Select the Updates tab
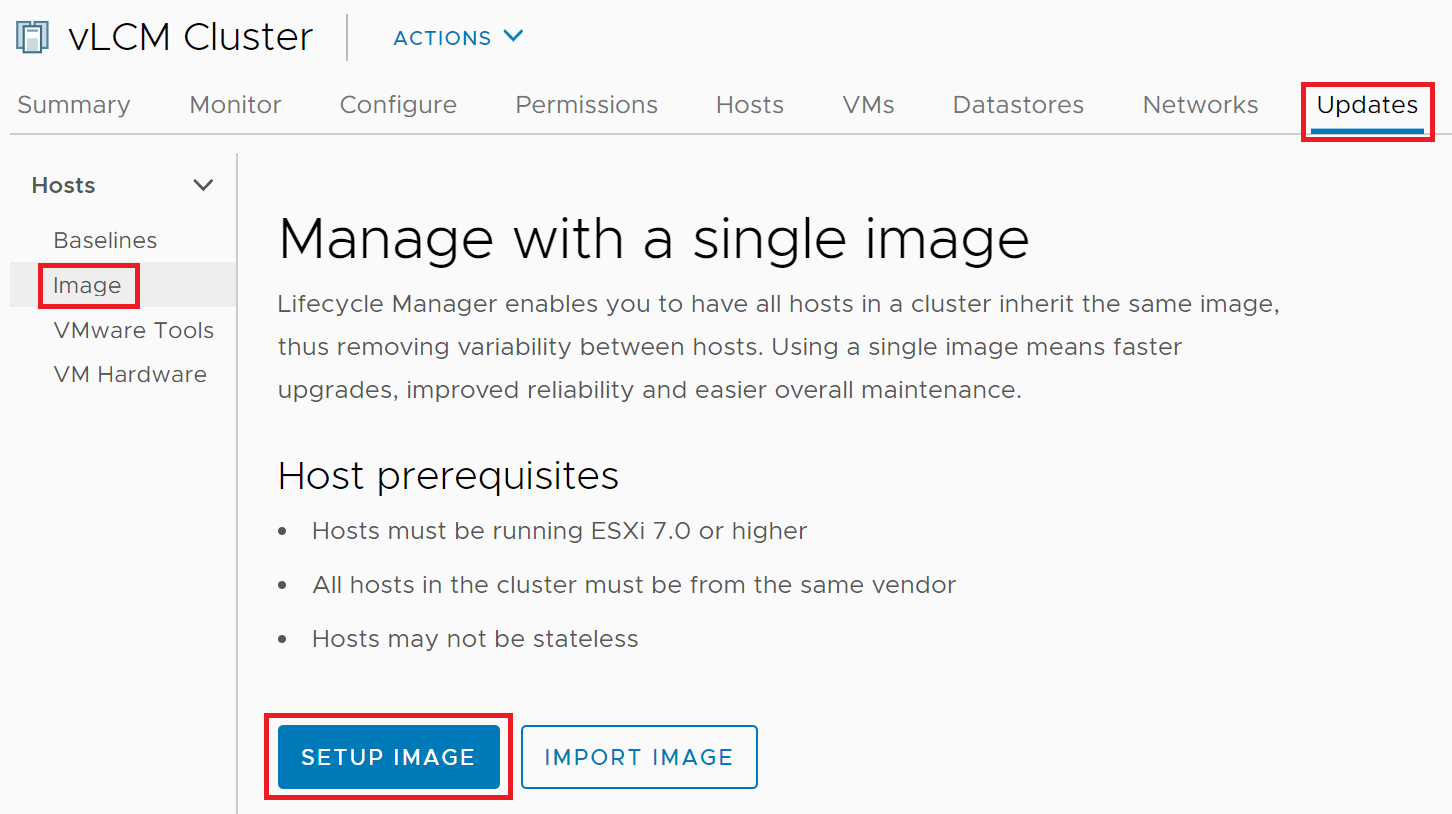Viewport: 1452px width, 814px height. [1367, 105]
